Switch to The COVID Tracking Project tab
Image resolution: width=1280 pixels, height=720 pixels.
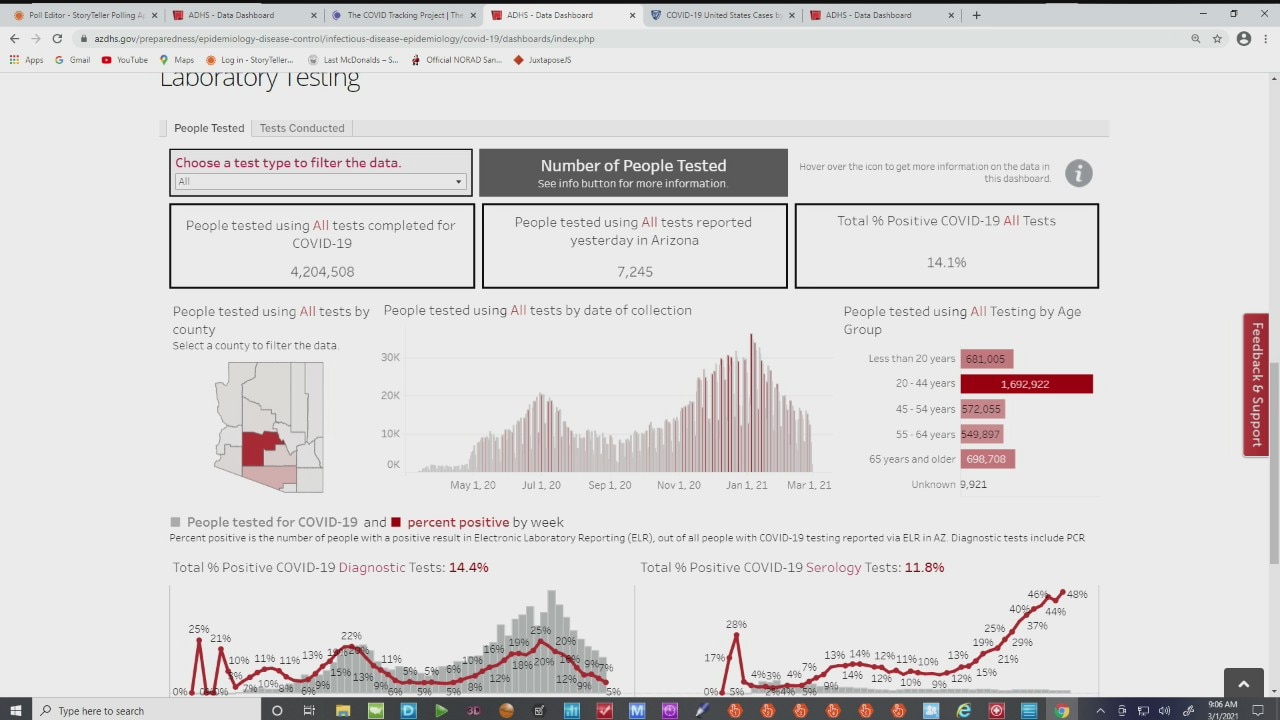(403, 15)
